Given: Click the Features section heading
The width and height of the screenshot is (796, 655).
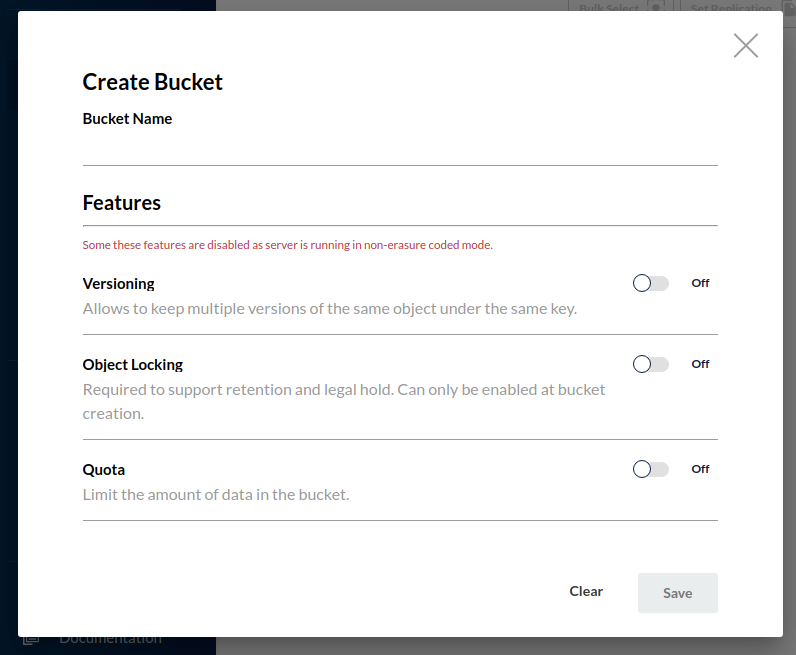Looking at the screenshot, I should click(x=121, y=203).
